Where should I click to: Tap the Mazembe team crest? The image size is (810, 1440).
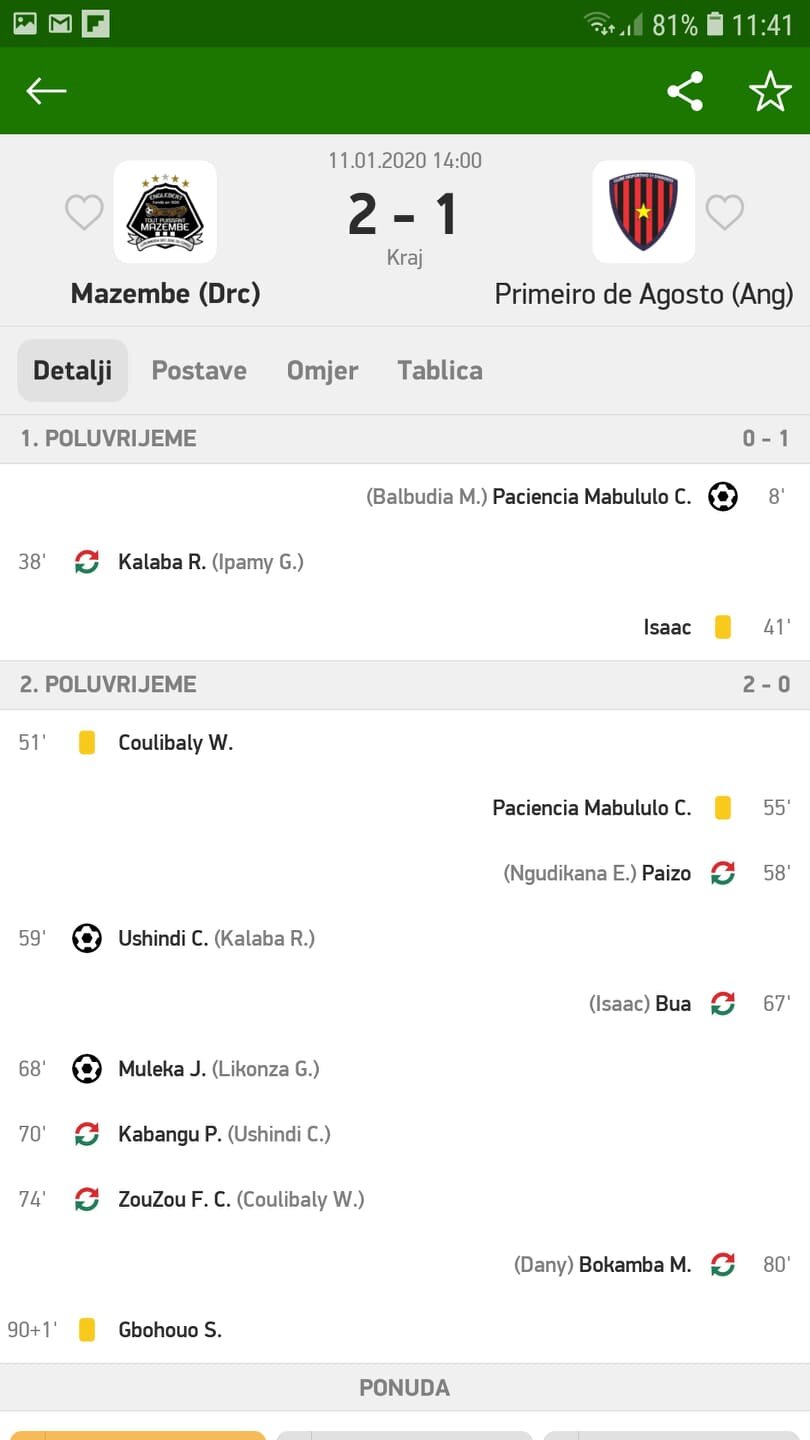(x=165, y=212)
